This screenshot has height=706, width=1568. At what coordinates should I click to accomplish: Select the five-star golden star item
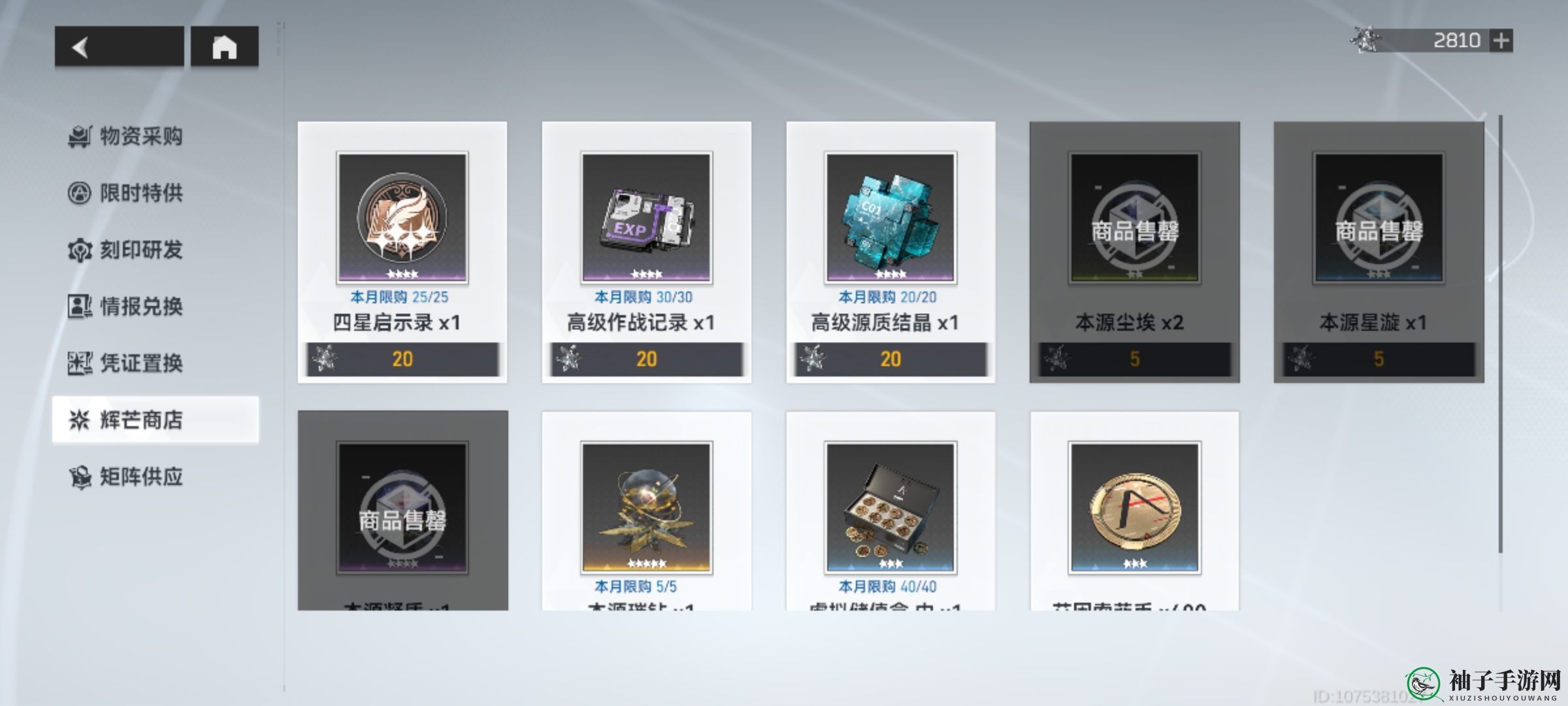(x=646, y=507)
